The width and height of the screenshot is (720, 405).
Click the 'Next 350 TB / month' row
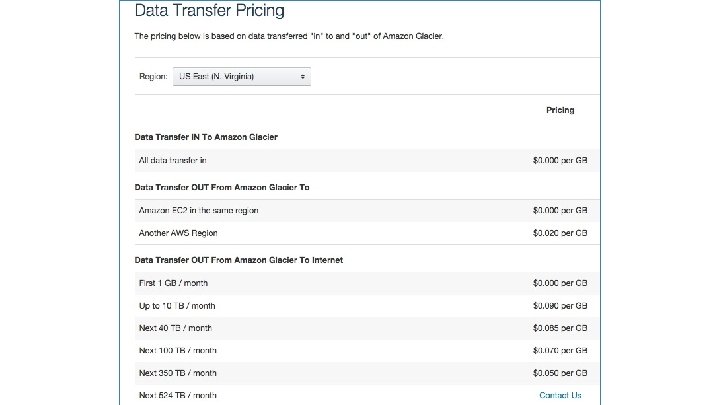coord(177,373)
